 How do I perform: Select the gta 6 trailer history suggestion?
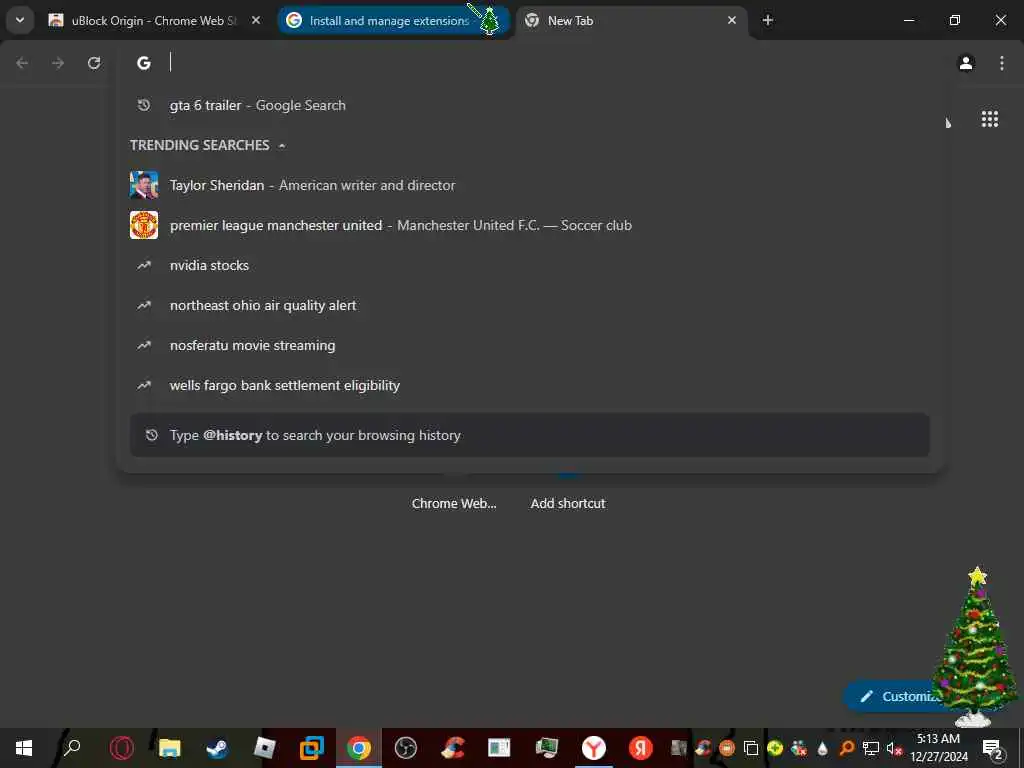[x=530, y=105]
